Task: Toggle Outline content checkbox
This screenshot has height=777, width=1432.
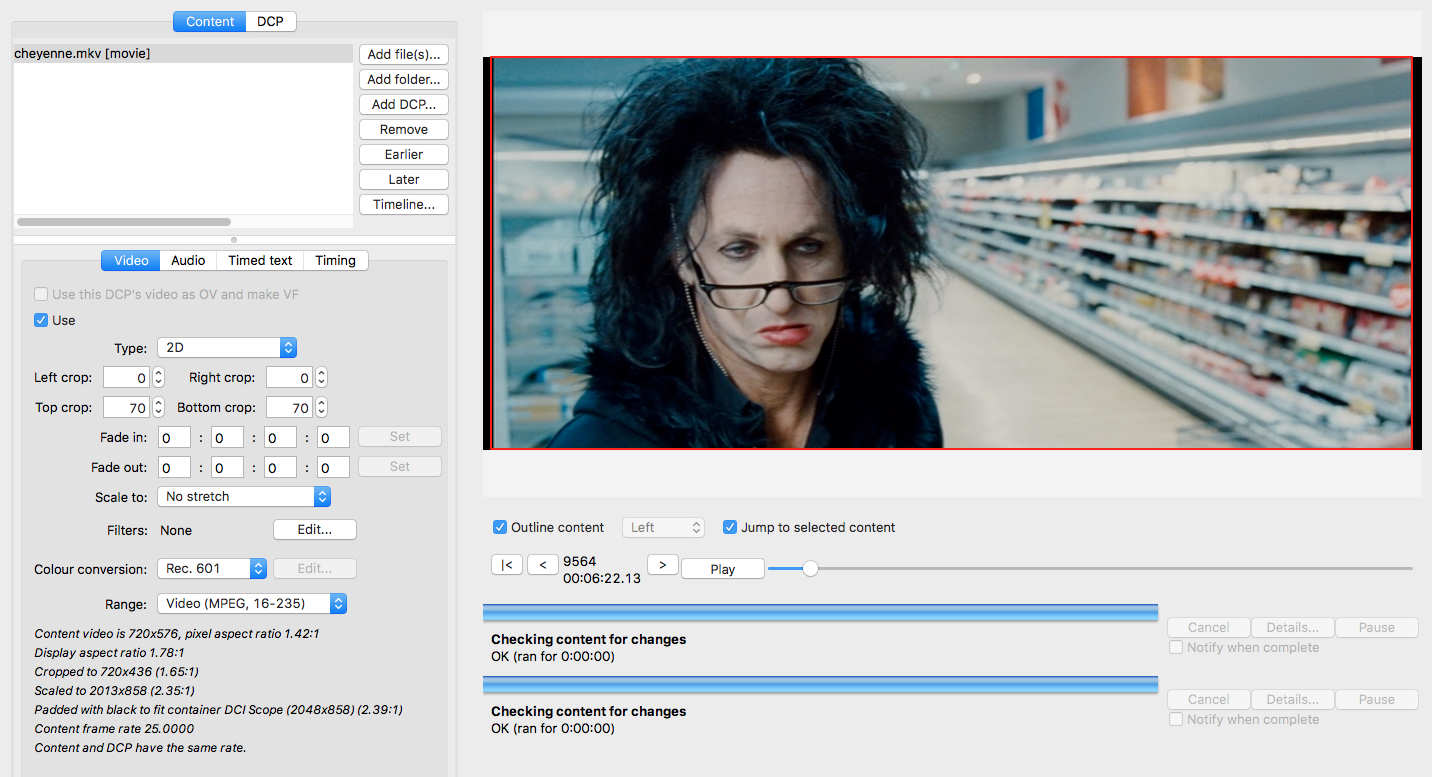Action: click(500, 527)
